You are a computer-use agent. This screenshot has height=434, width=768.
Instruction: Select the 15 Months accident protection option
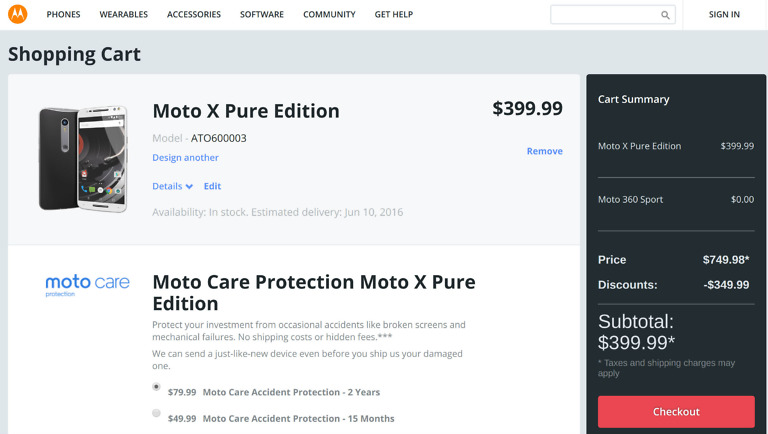click(156, 413)
